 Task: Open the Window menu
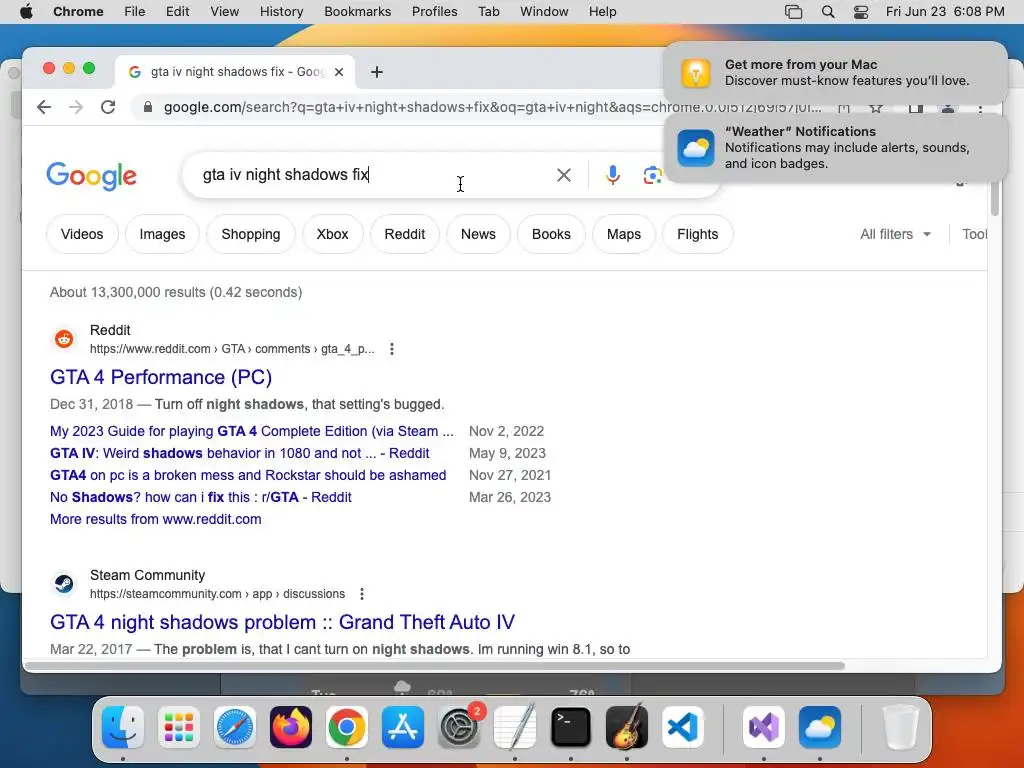(x=544, y=12)
